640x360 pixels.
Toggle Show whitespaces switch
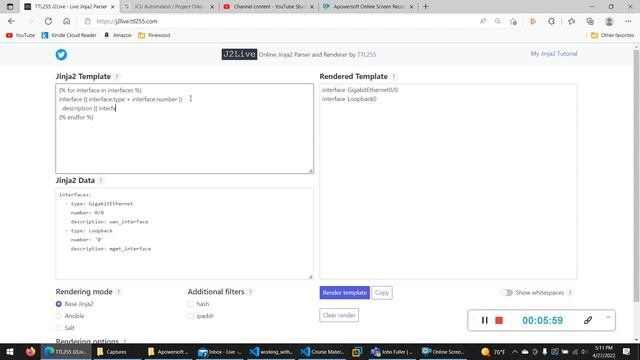(507, 293)
